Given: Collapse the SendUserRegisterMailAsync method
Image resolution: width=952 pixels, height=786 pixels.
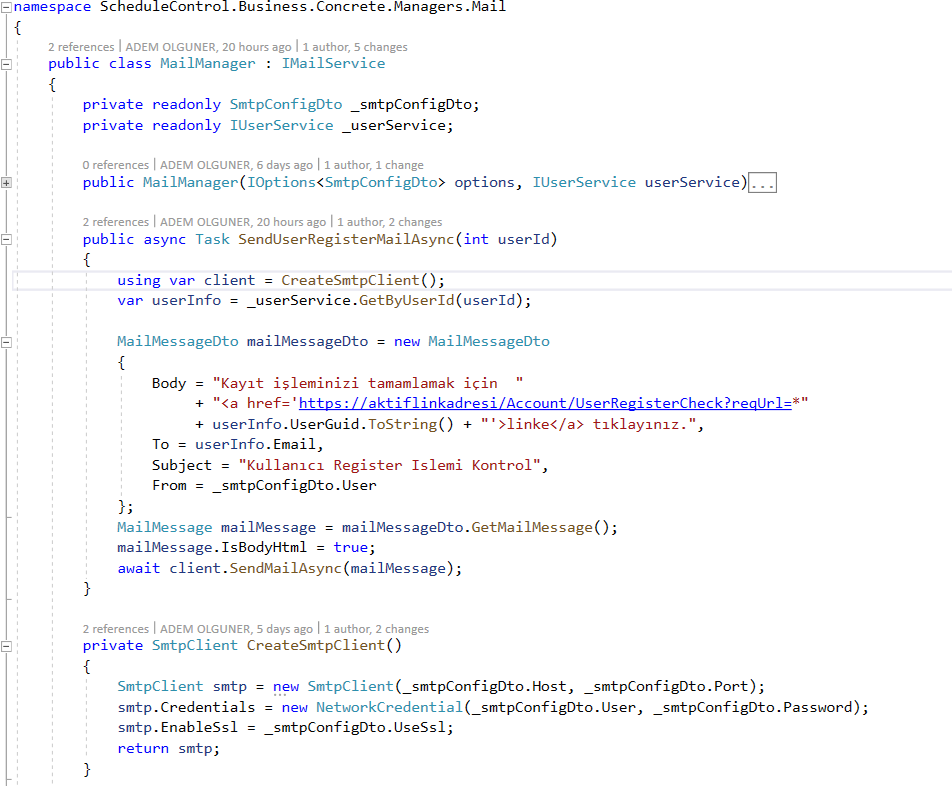Looking at the screenshot, I should pos(6,240).
